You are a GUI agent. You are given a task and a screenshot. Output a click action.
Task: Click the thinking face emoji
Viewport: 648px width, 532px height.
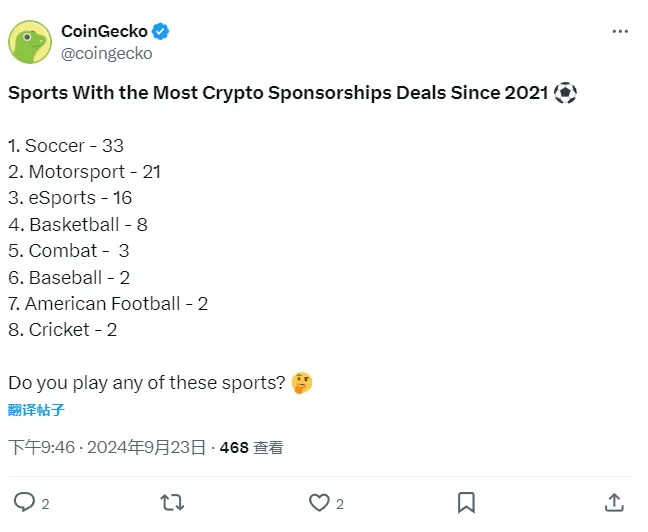pos(301,382)
